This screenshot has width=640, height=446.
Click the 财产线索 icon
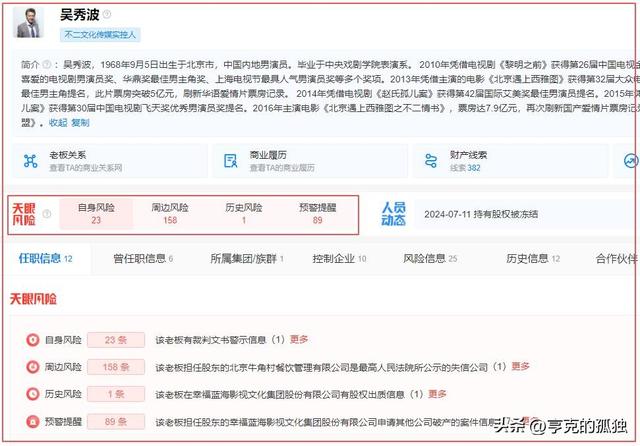(431, 161)
